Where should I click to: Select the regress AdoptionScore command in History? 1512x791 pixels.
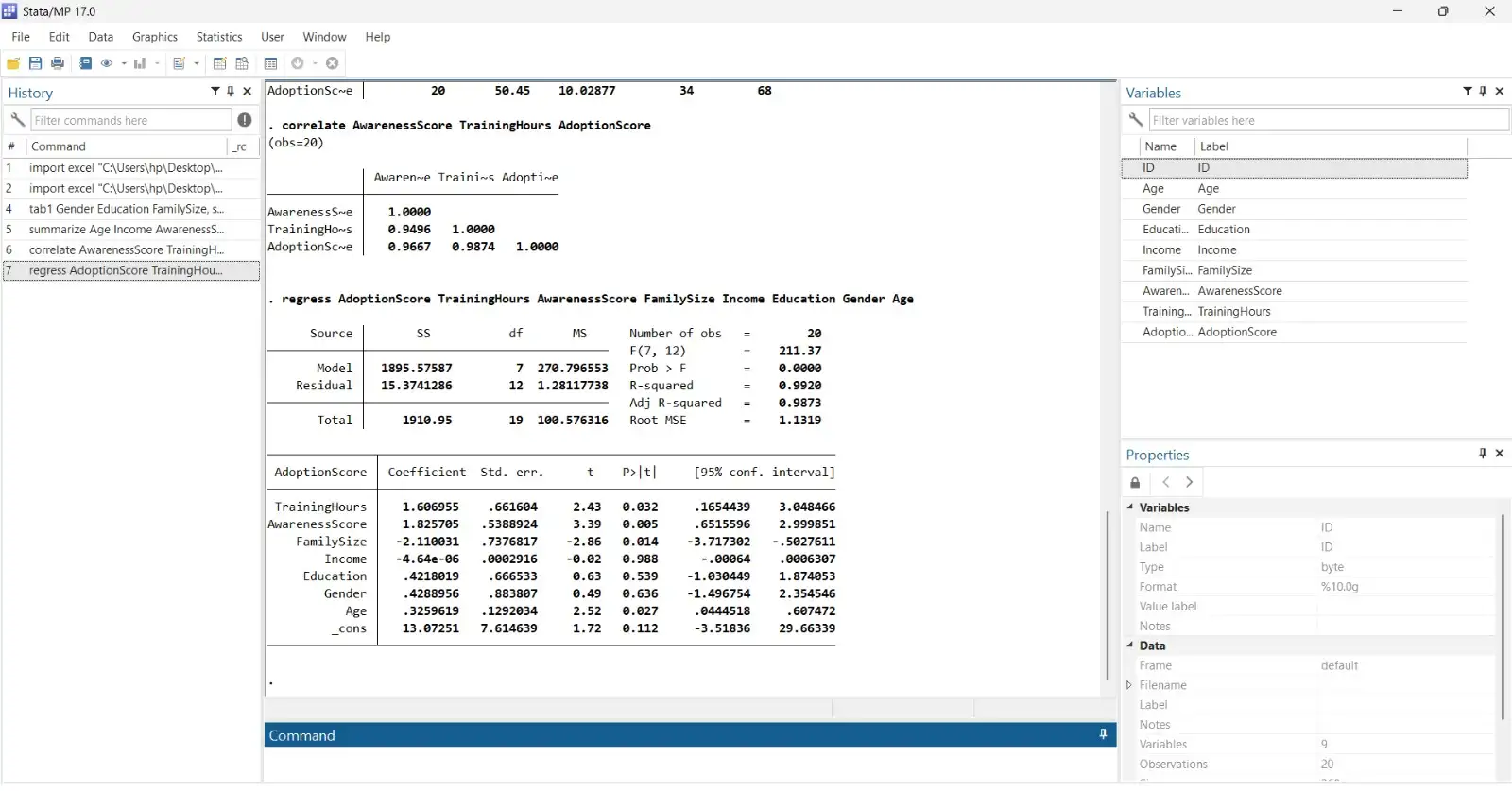(126, 270)
